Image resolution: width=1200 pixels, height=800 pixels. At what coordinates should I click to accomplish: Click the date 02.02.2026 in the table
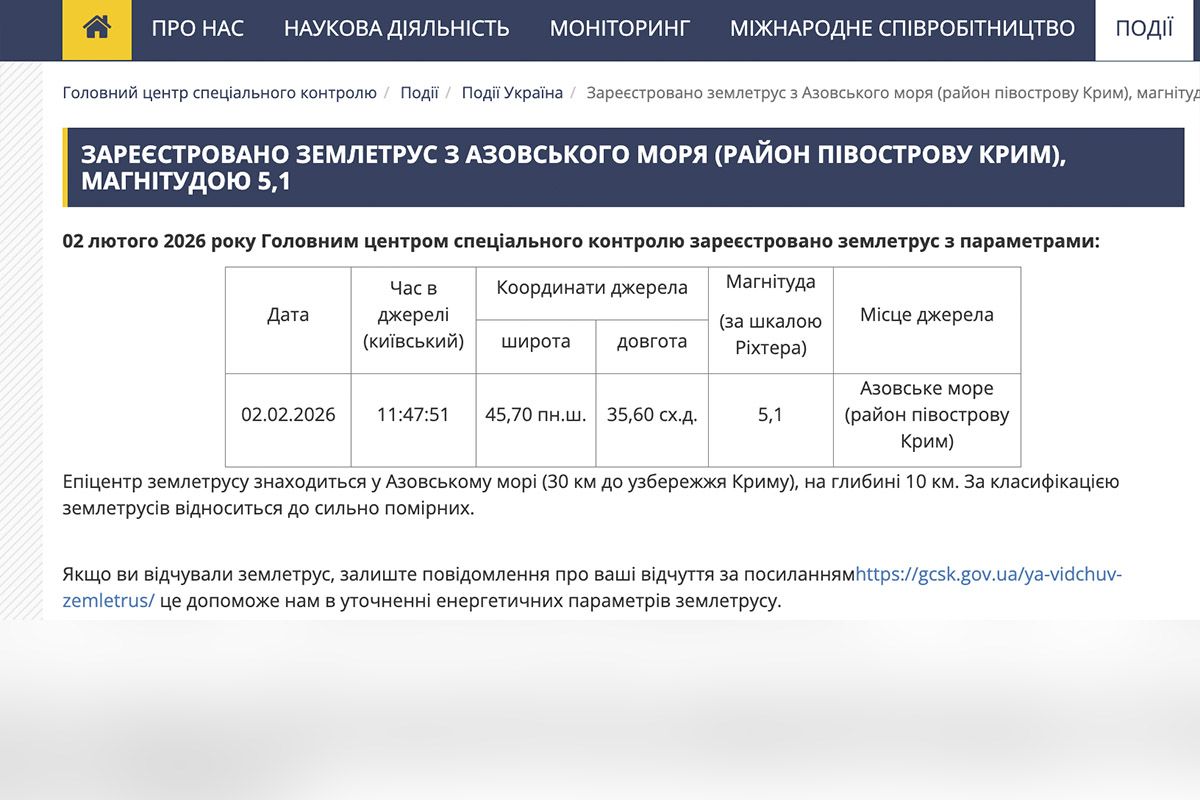pos(288,413)
